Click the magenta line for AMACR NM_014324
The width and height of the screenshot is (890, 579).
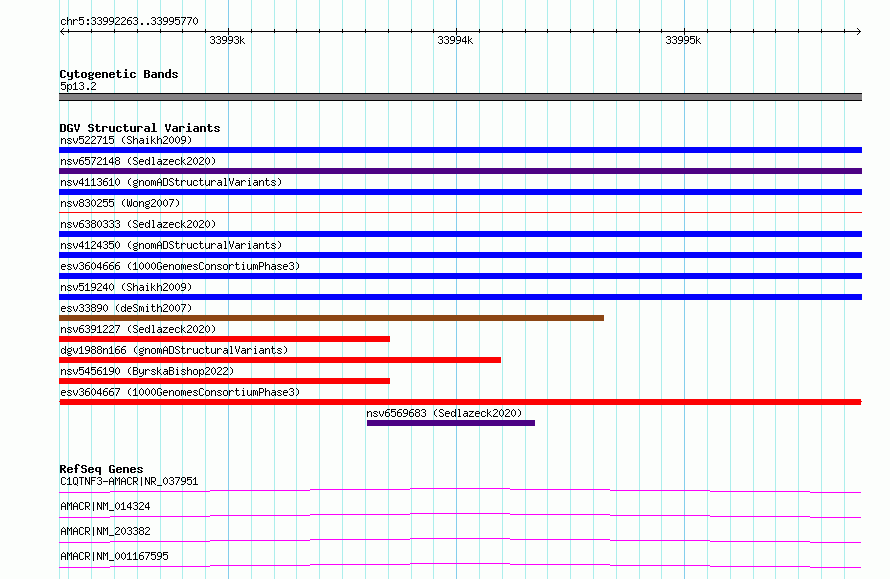click(460, 515)
